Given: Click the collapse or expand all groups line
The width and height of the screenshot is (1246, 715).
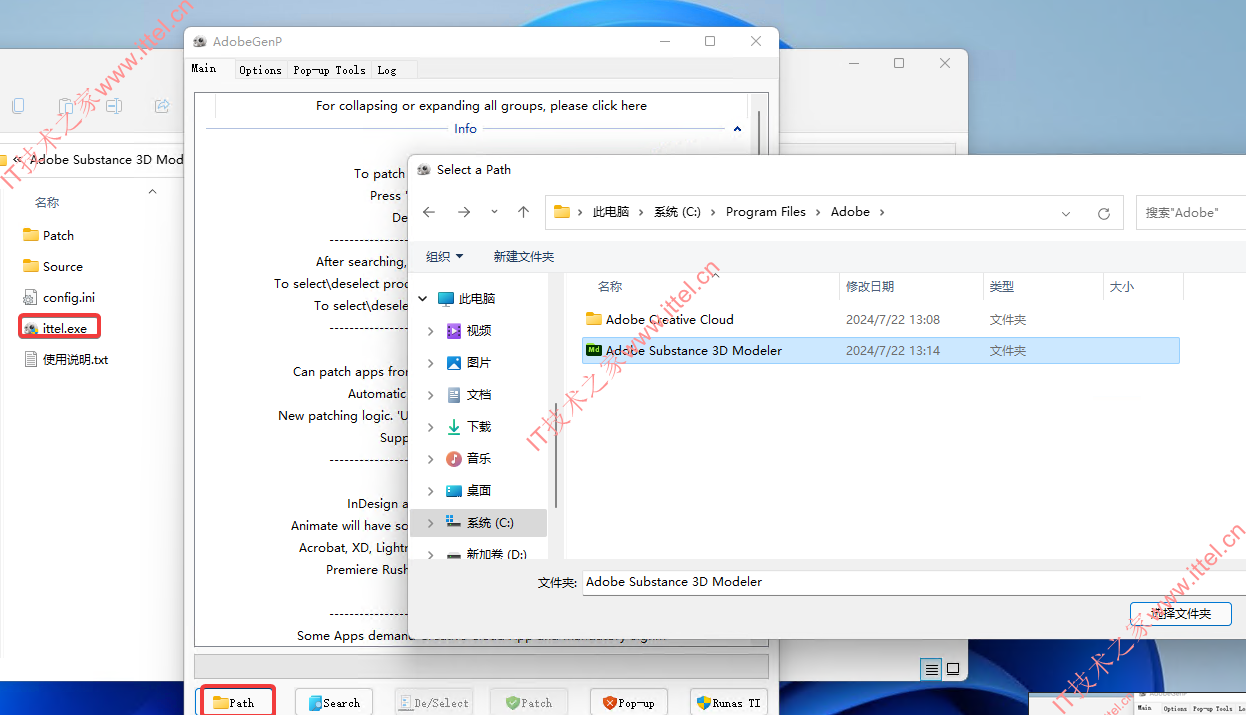Looking at the screenshot, I should [x=481, y=105].
